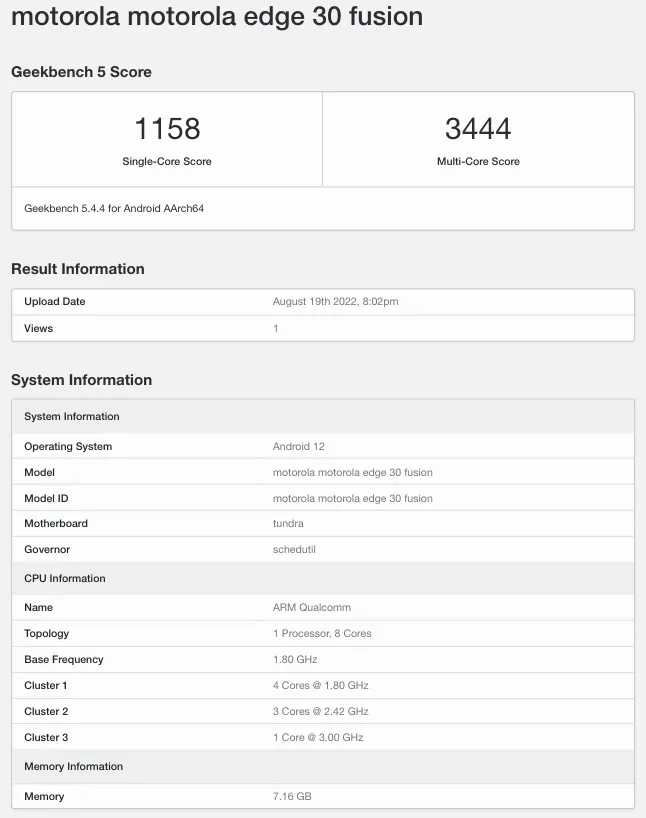Click the multi-core score value 3444
This screenshot has height=818, width=646.
pos(478,128)
